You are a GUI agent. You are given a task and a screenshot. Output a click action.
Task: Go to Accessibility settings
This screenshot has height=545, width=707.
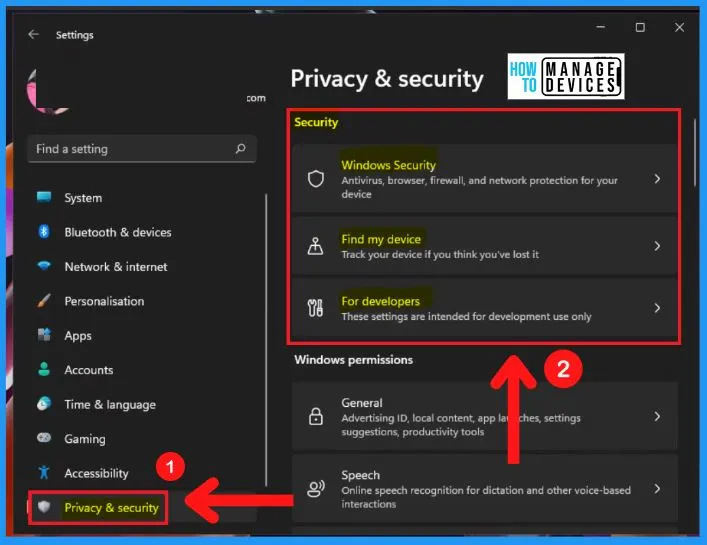(96, 473)
